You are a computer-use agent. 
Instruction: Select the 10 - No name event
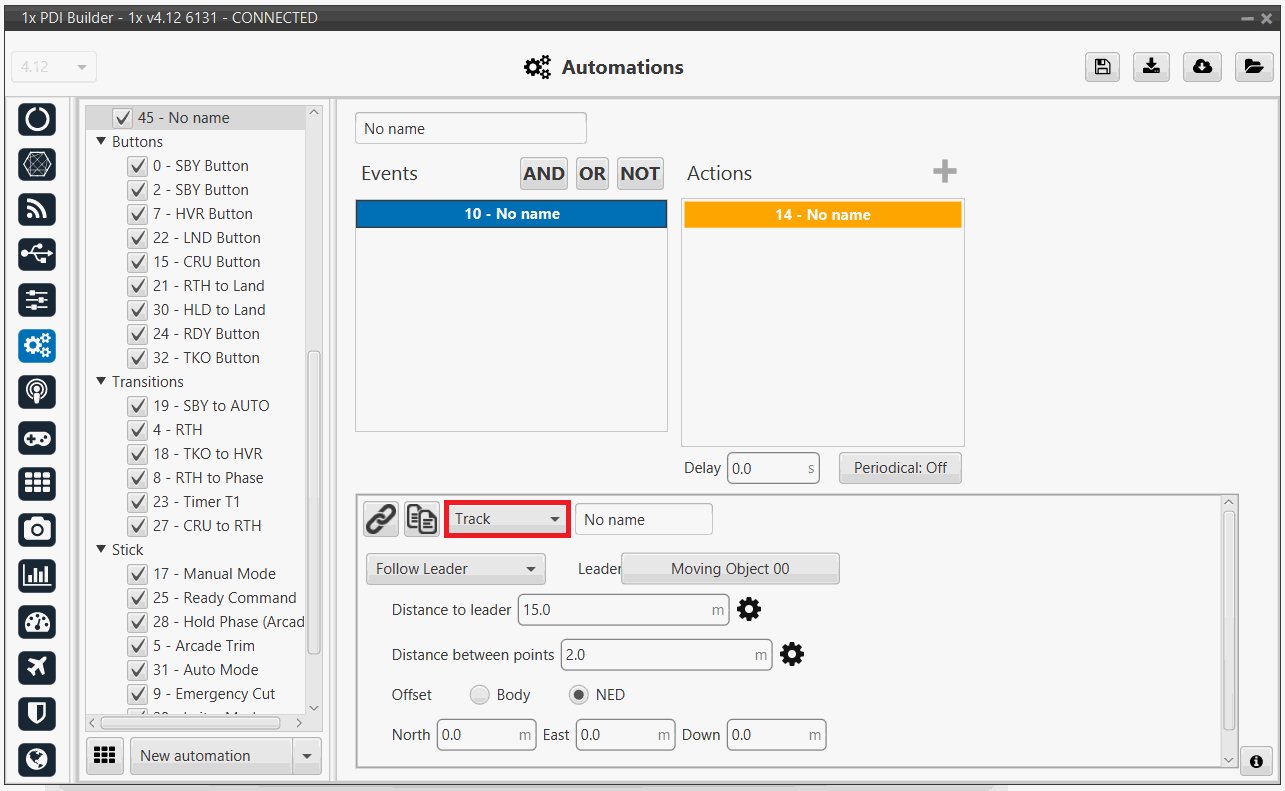point(511,214)
